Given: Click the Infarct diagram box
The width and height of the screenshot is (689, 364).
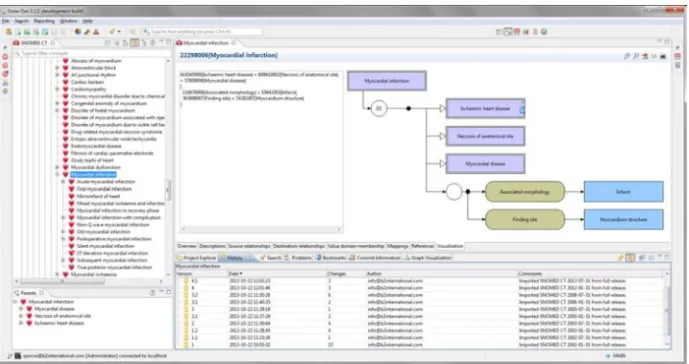Looking at the screenshot, I should tap(624, 192).
